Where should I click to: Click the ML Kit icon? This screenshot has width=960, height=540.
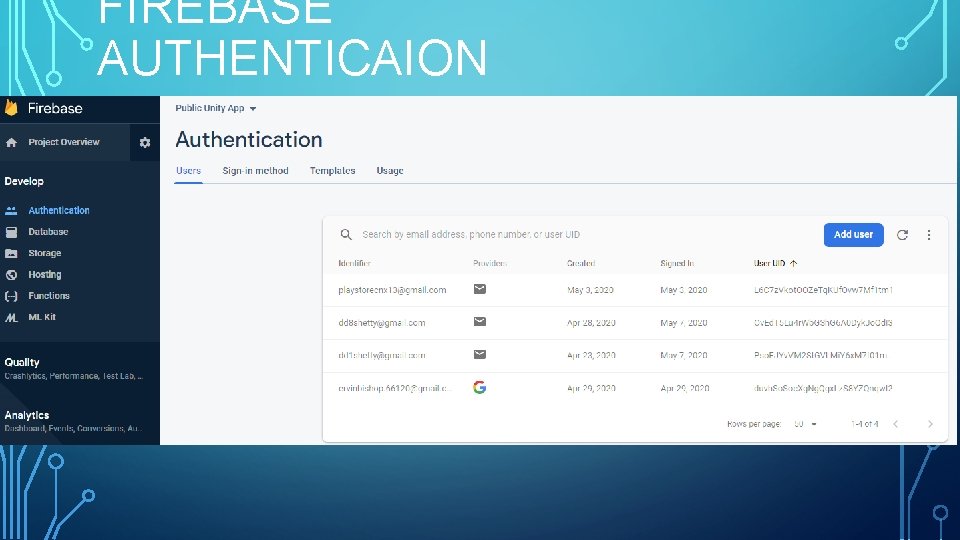(11, 317)
